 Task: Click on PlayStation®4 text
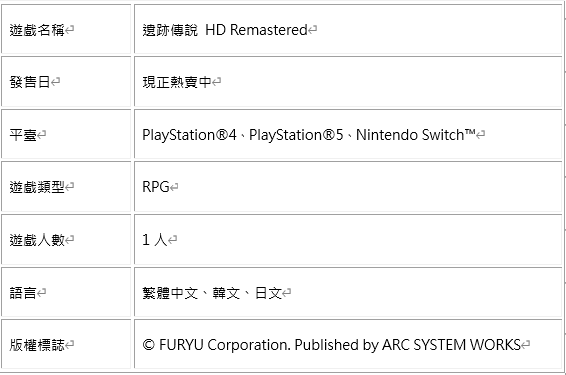click(189, 135)
